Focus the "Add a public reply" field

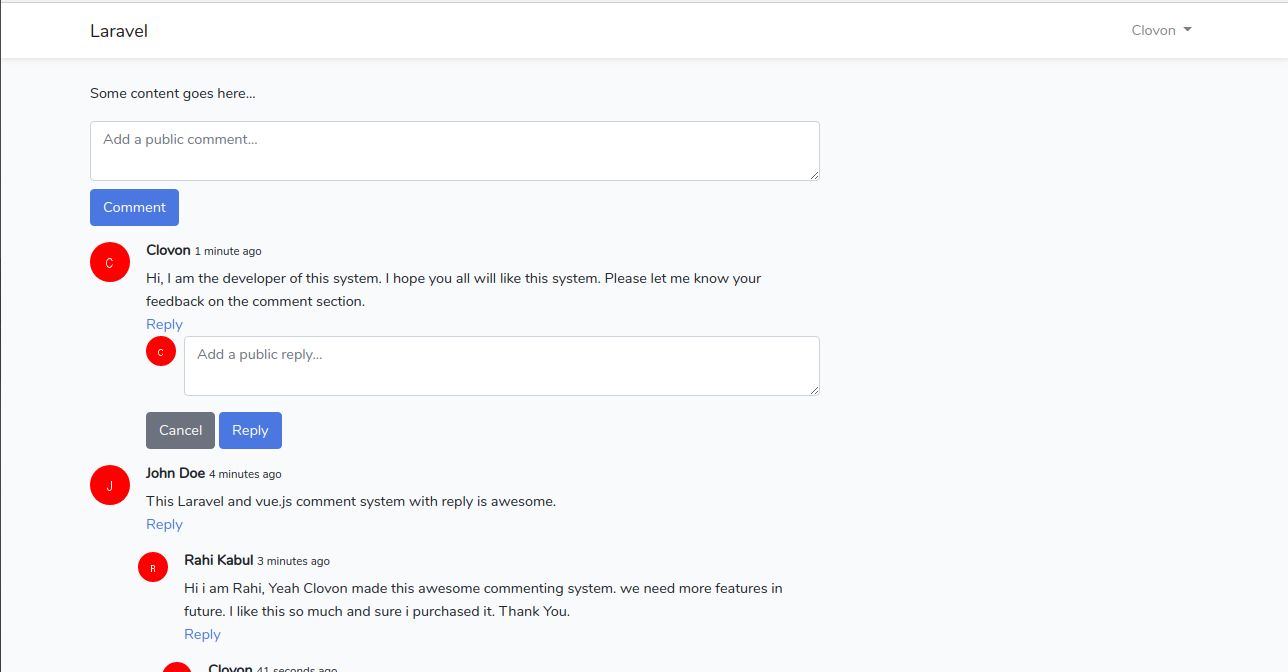click(x=500, y=365)
